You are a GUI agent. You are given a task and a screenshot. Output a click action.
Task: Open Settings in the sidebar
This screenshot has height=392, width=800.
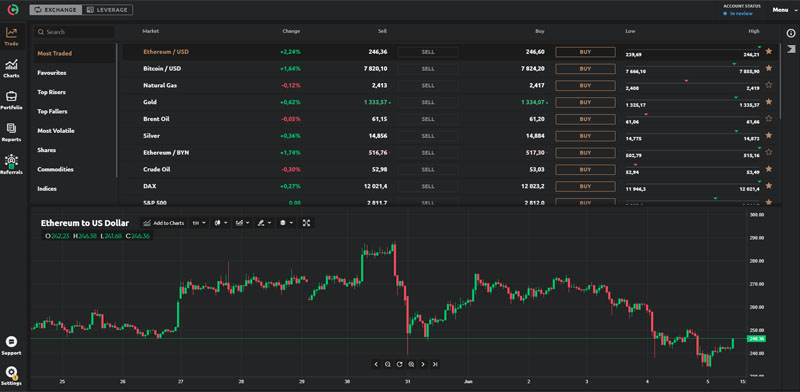tap(11, 376)
